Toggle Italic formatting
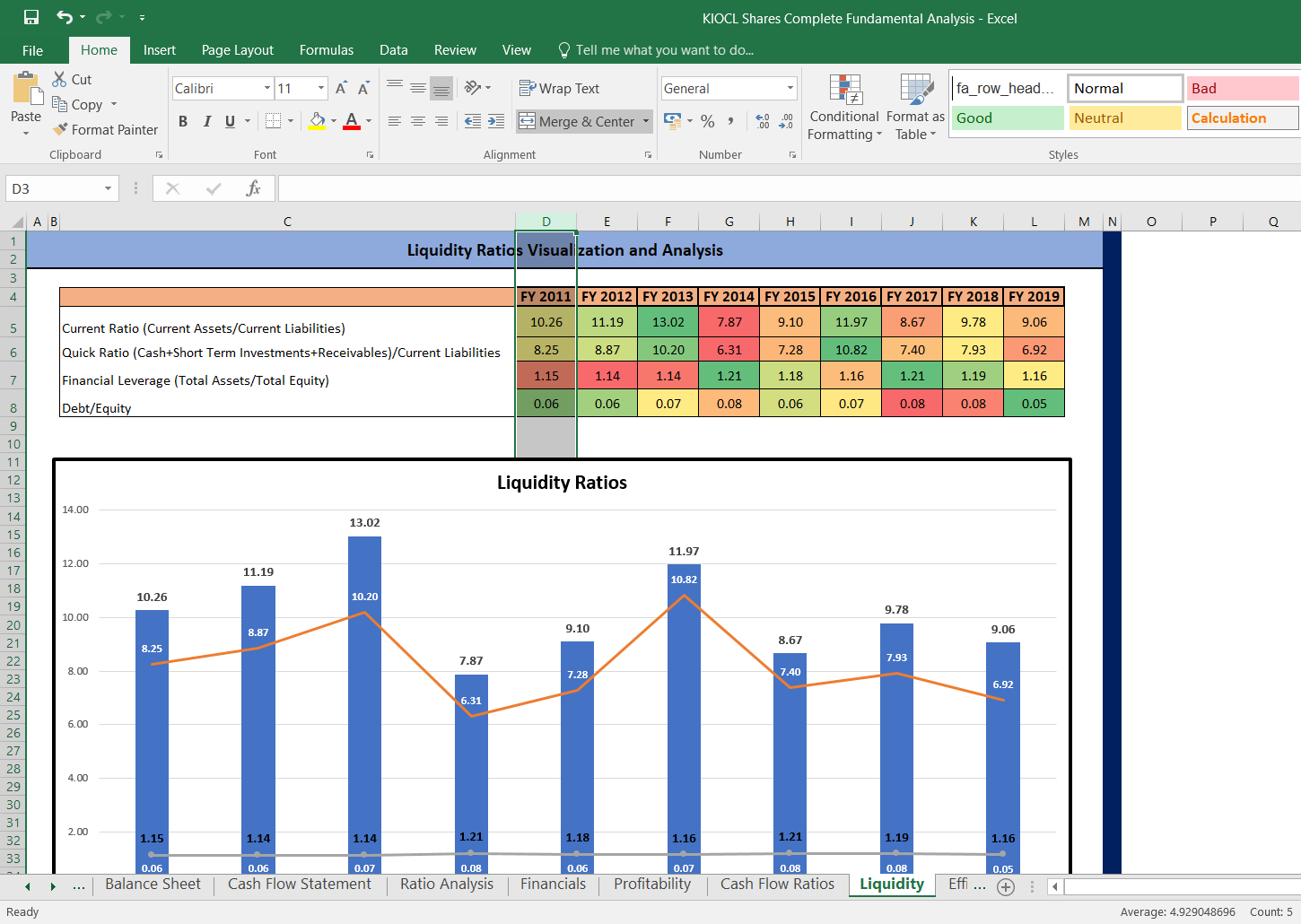This screenshot has width=1301, height=924. 207,121
